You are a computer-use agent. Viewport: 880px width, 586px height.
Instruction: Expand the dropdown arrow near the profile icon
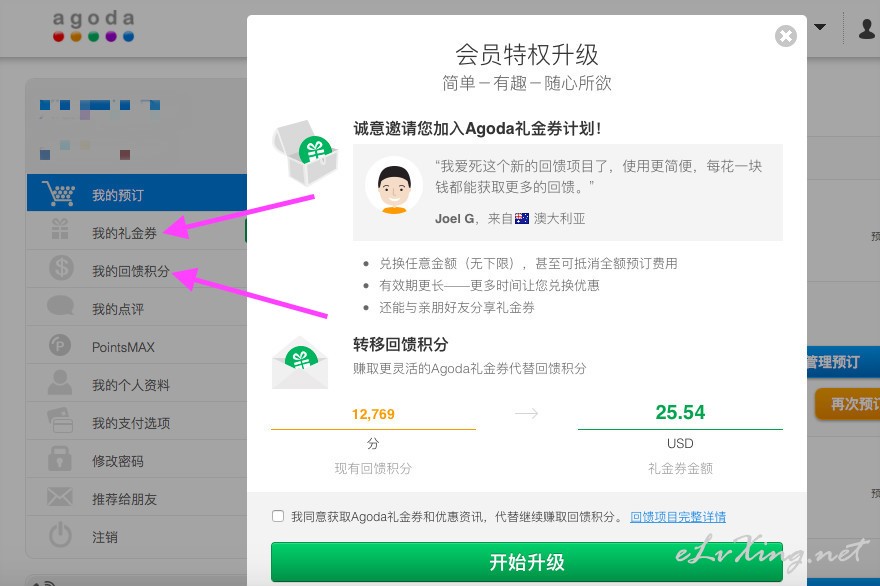point(820,26)
